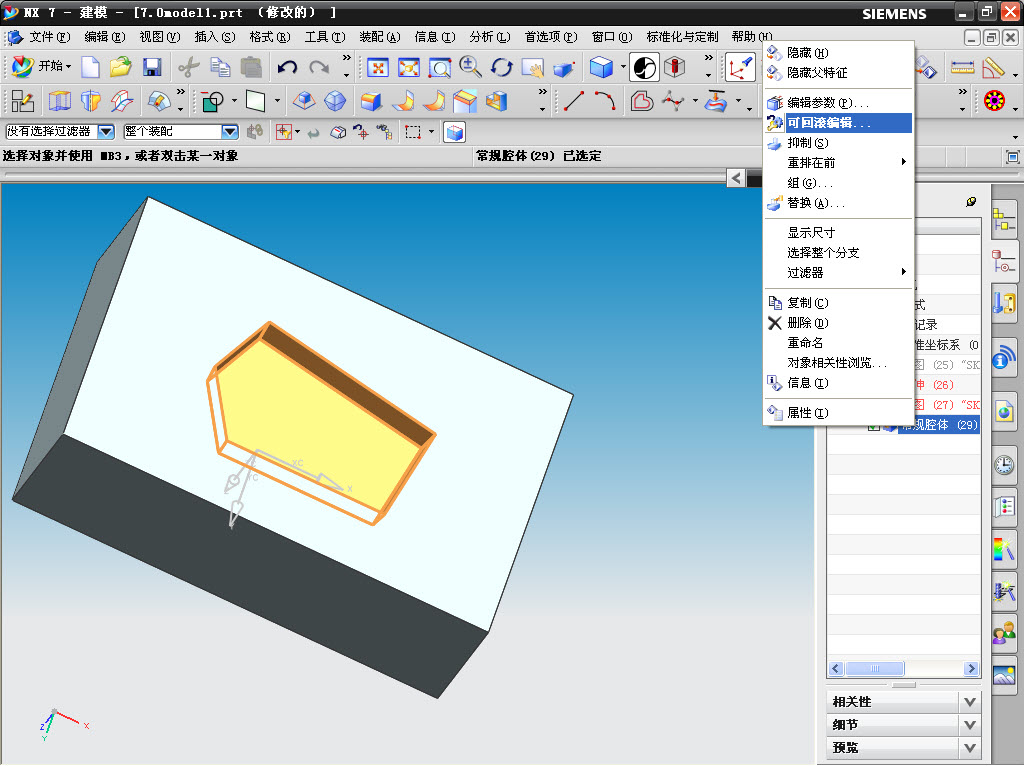
Task: Click the Undo arrow icon
Action: coord(287,67)
